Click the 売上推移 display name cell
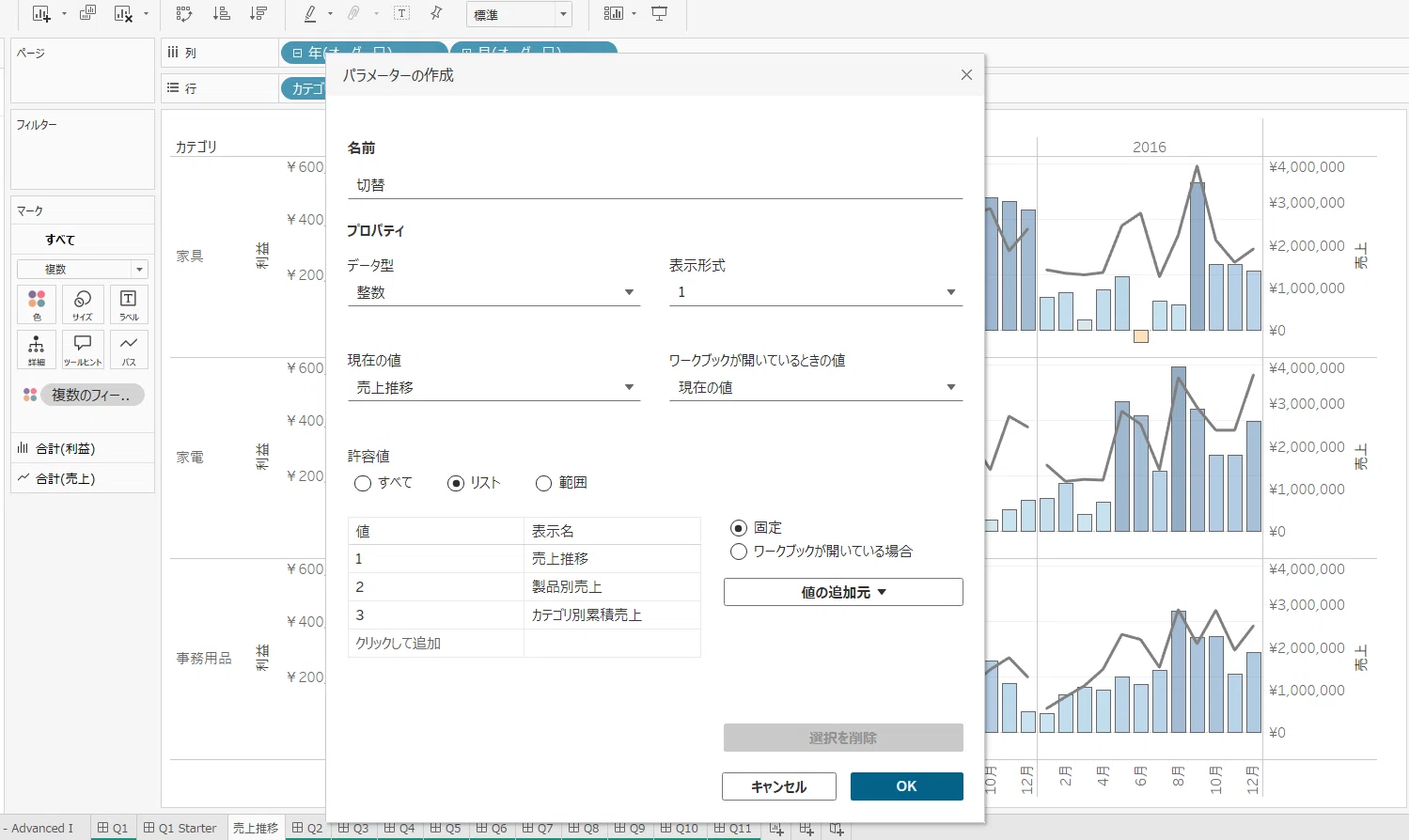This screenshot has width=1409, height=840. (612, 559)
